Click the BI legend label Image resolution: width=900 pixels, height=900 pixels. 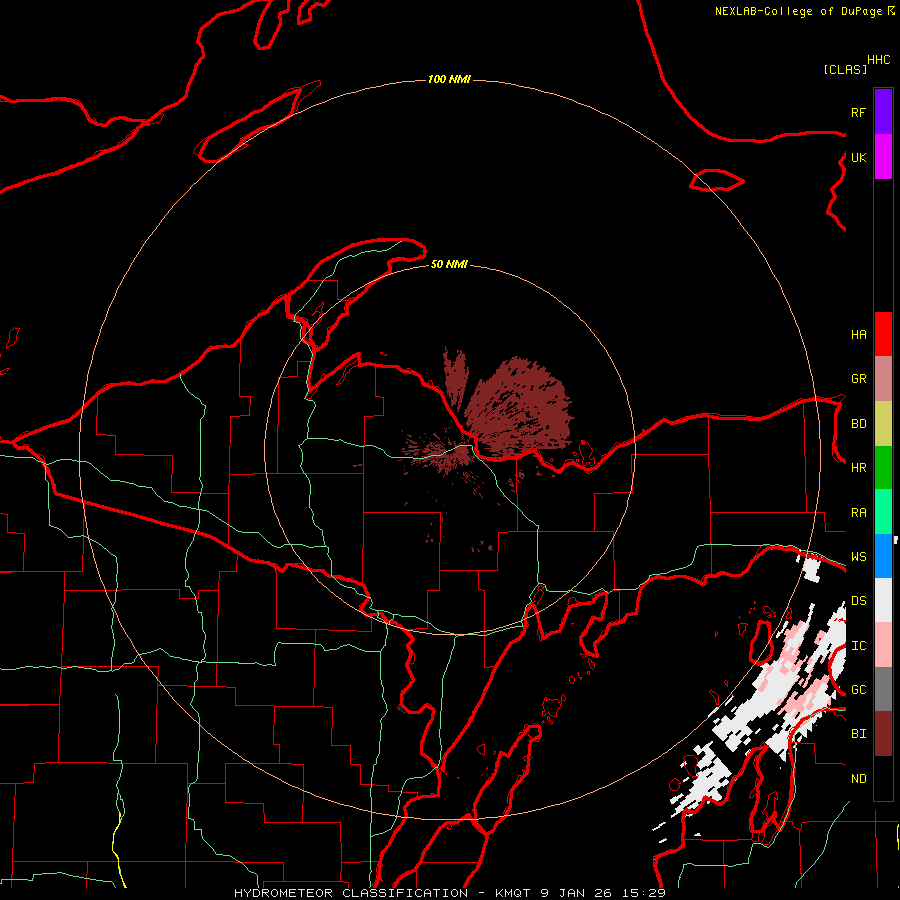pyautogui.click(x=858, y=734)
